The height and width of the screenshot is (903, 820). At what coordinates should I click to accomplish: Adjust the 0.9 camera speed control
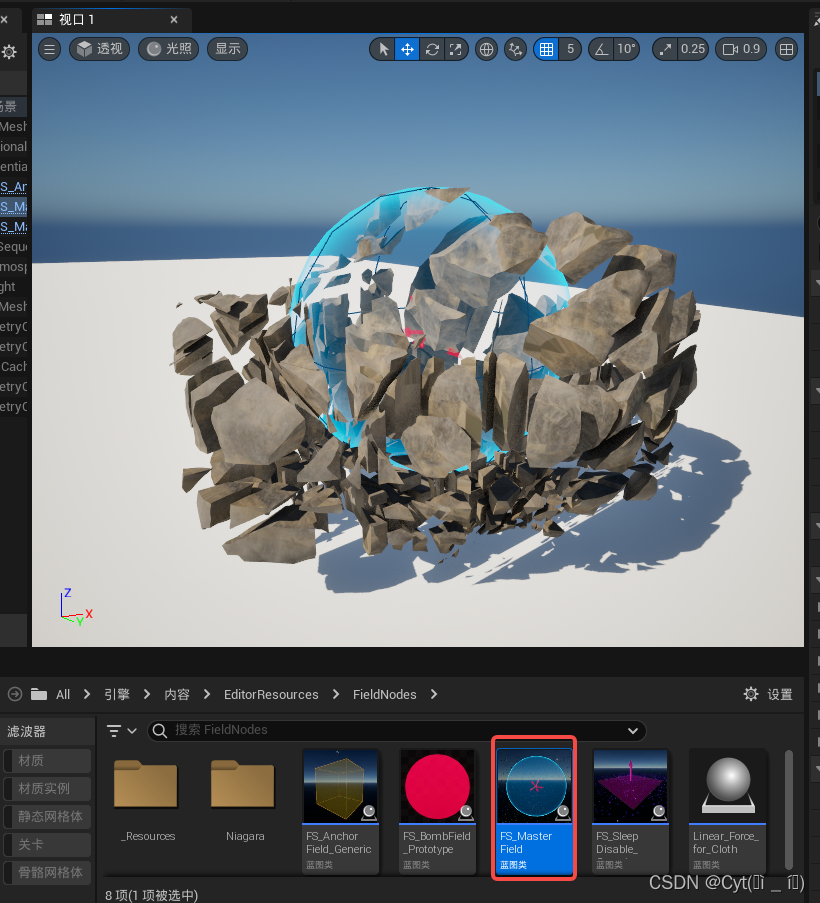(x=740, y=49)
